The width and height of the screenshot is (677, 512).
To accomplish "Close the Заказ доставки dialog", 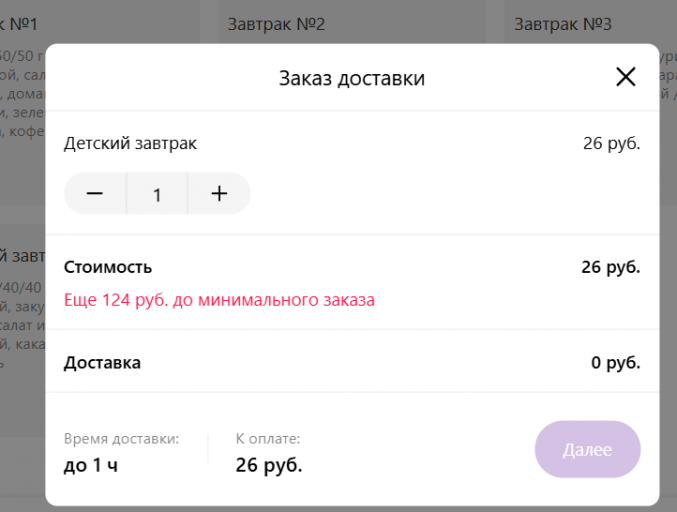I will [626, 77].
